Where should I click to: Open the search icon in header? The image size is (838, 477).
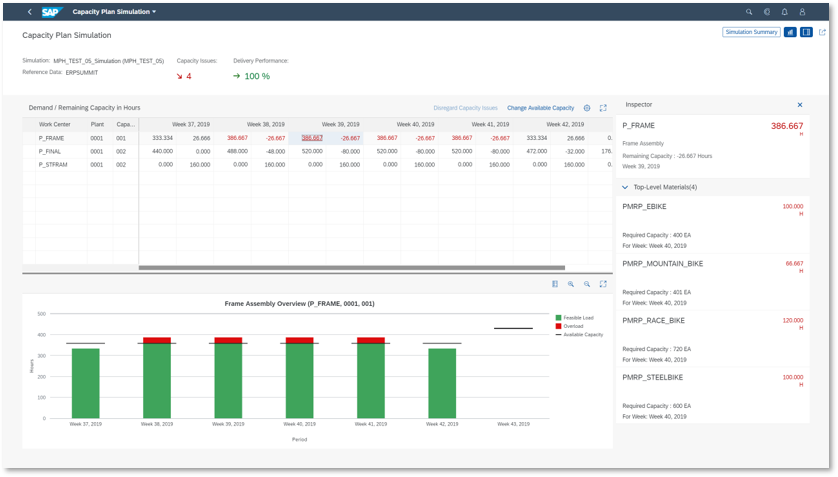749,12
